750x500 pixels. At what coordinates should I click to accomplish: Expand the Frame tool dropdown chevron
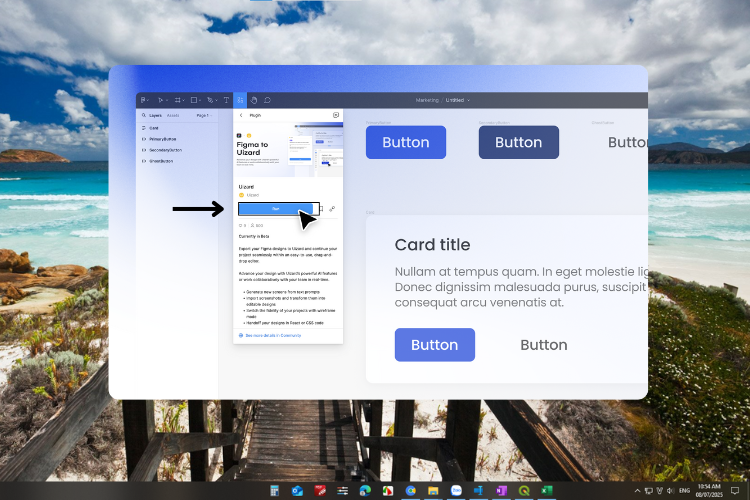coord(184,100)
